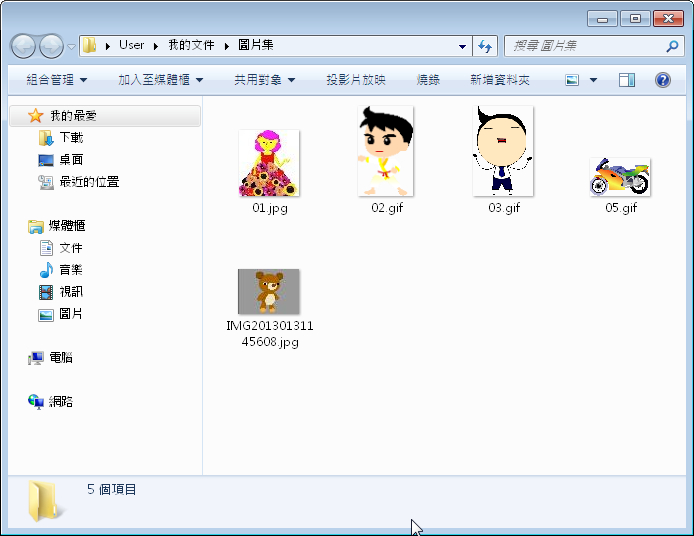Viewport: 694px width, 536px height.
Task: Select the 我的文件 breadcrumb segment
Action: 191,45
